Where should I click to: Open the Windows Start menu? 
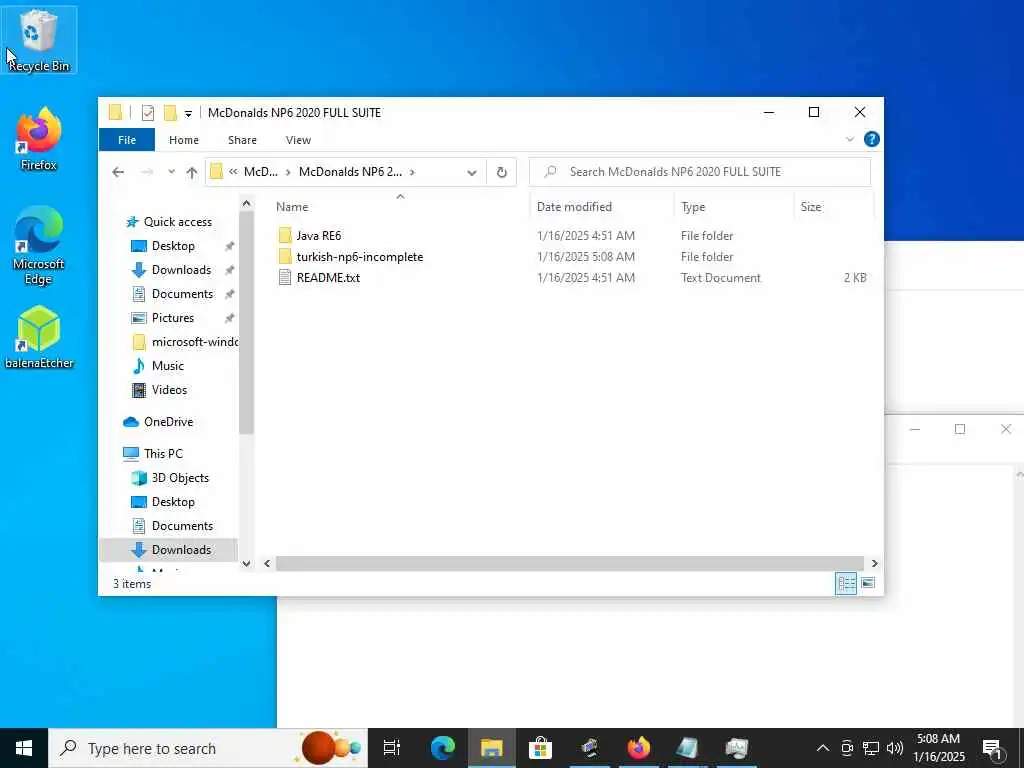pos(24,748)
